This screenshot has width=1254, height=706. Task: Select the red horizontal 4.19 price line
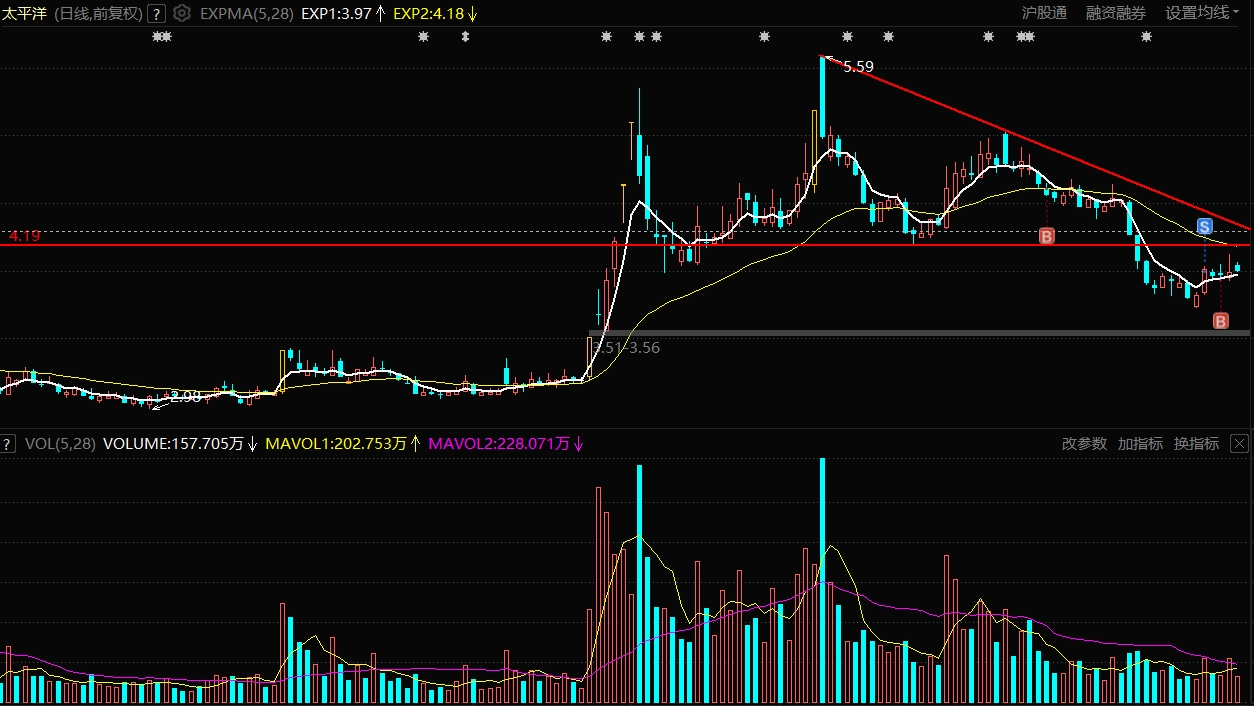pyautogui.click(x=627, y=245)
